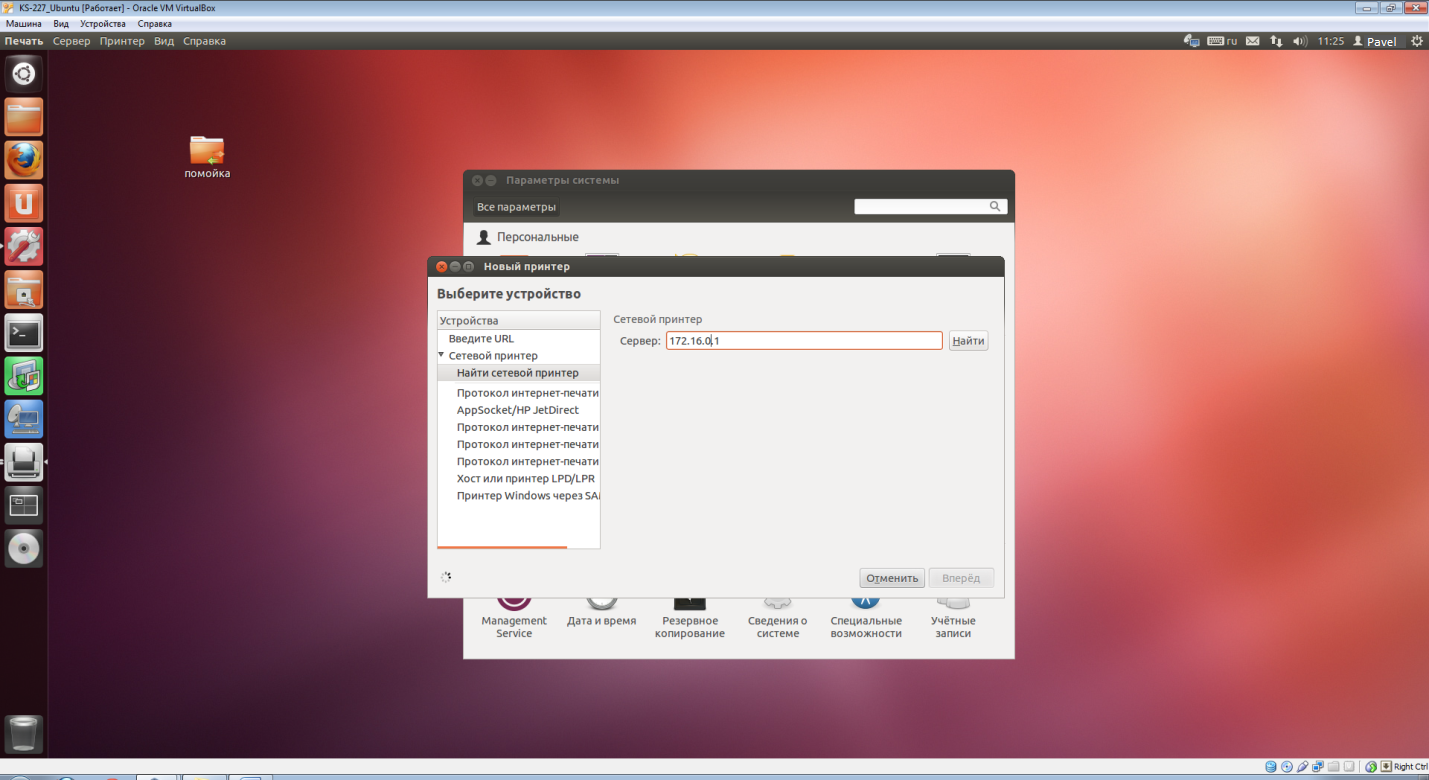Open System Settings wrench-and-gear launcher icon

pos(24,246)
